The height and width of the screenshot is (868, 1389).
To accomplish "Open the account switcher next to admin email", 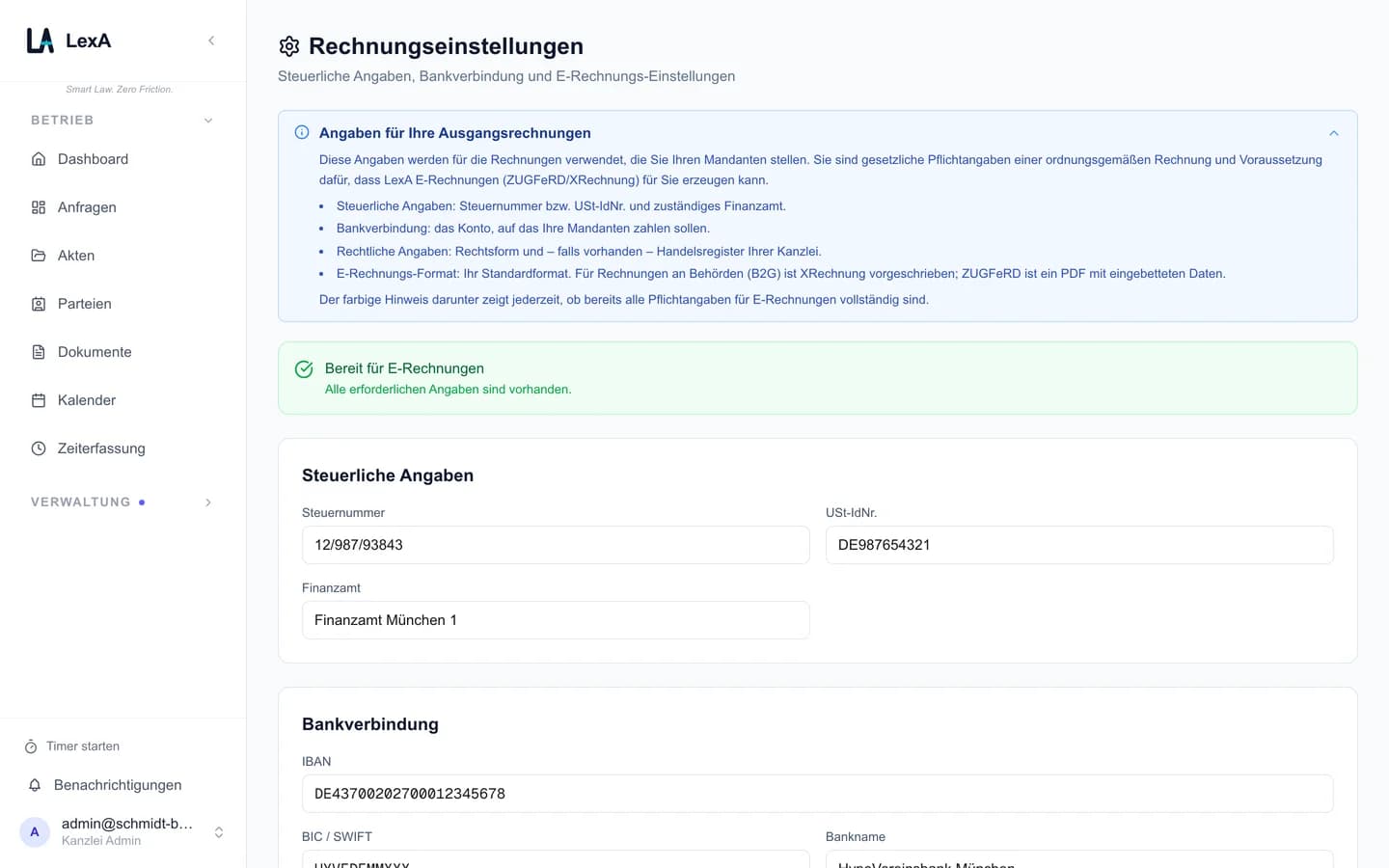I will 219,832.
